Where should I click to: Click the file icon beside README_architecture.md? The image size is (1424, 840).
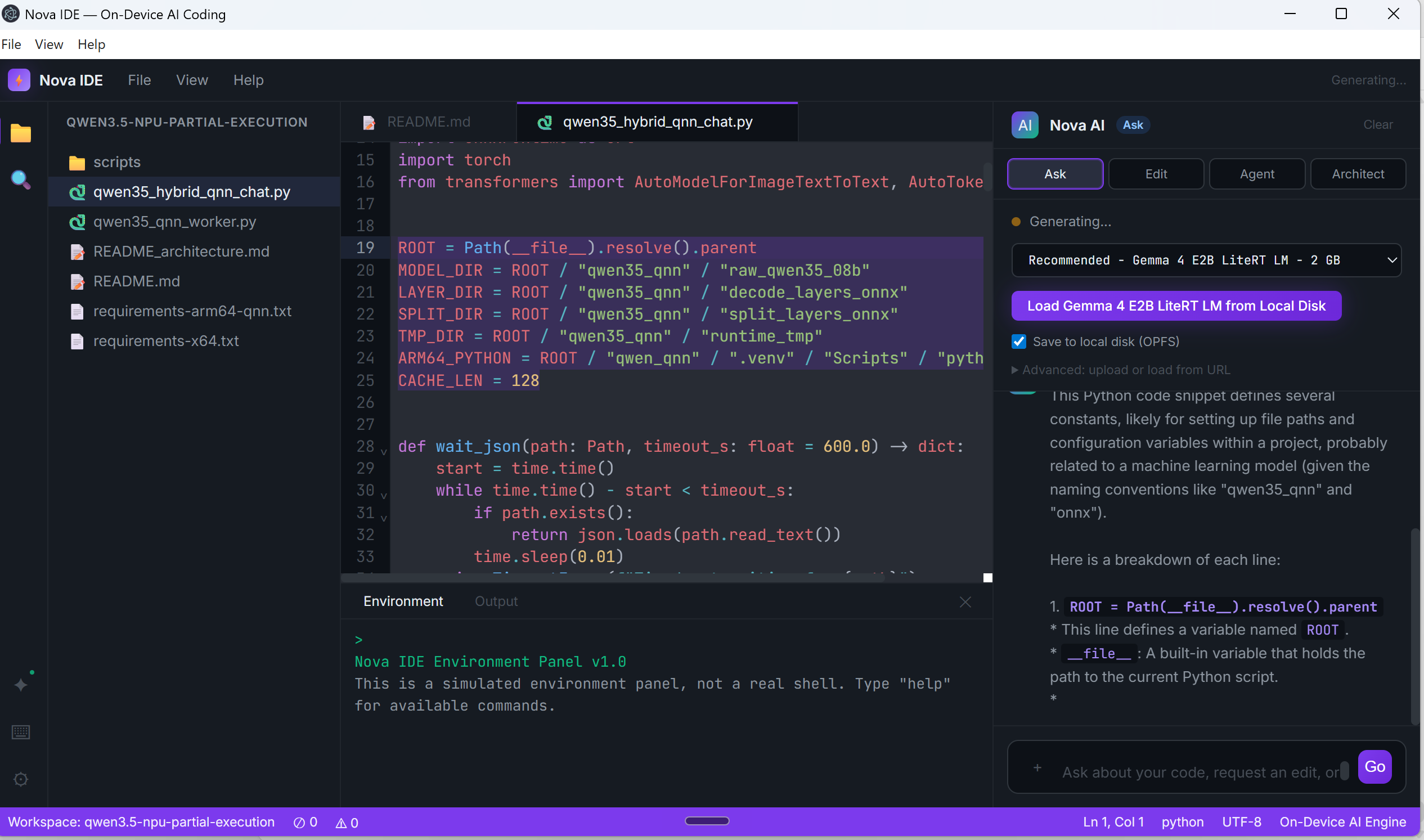(77, 252)
